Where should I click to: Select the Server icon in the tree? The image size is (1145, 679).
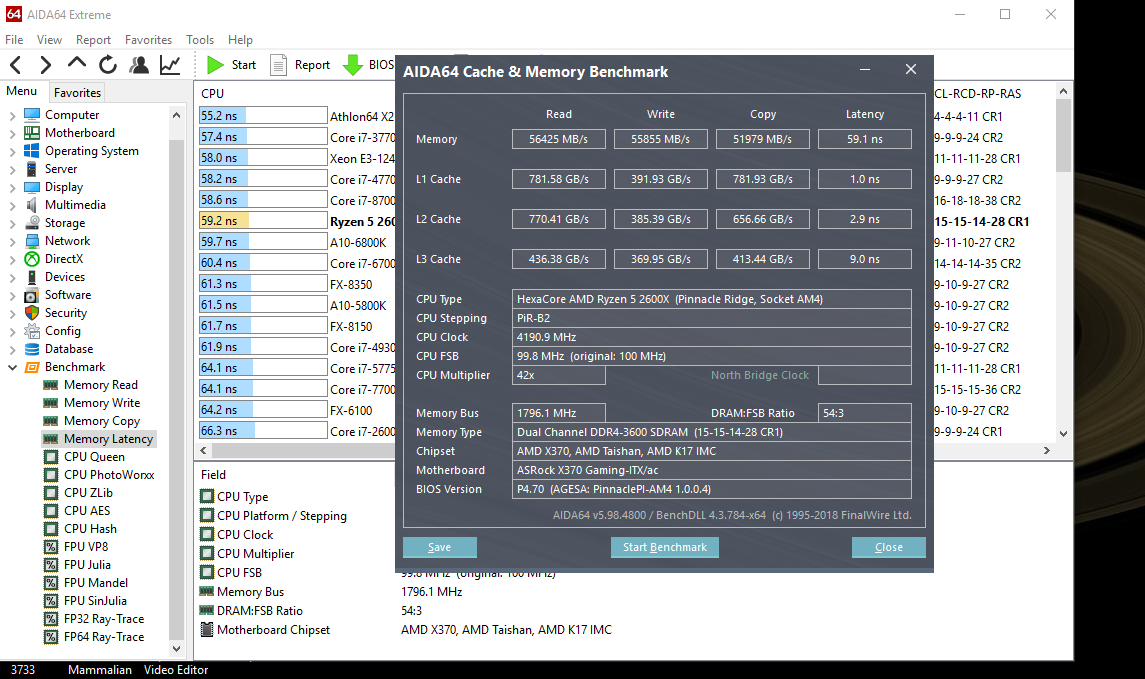coord(32,169)
